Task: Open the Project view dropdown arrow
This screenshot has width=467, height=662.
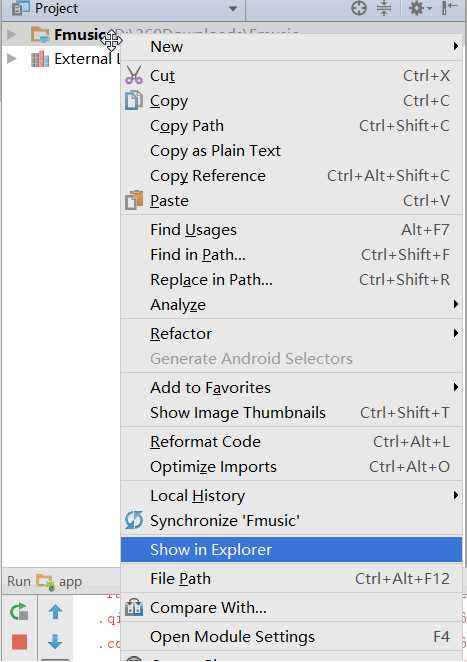Action: 233,8
